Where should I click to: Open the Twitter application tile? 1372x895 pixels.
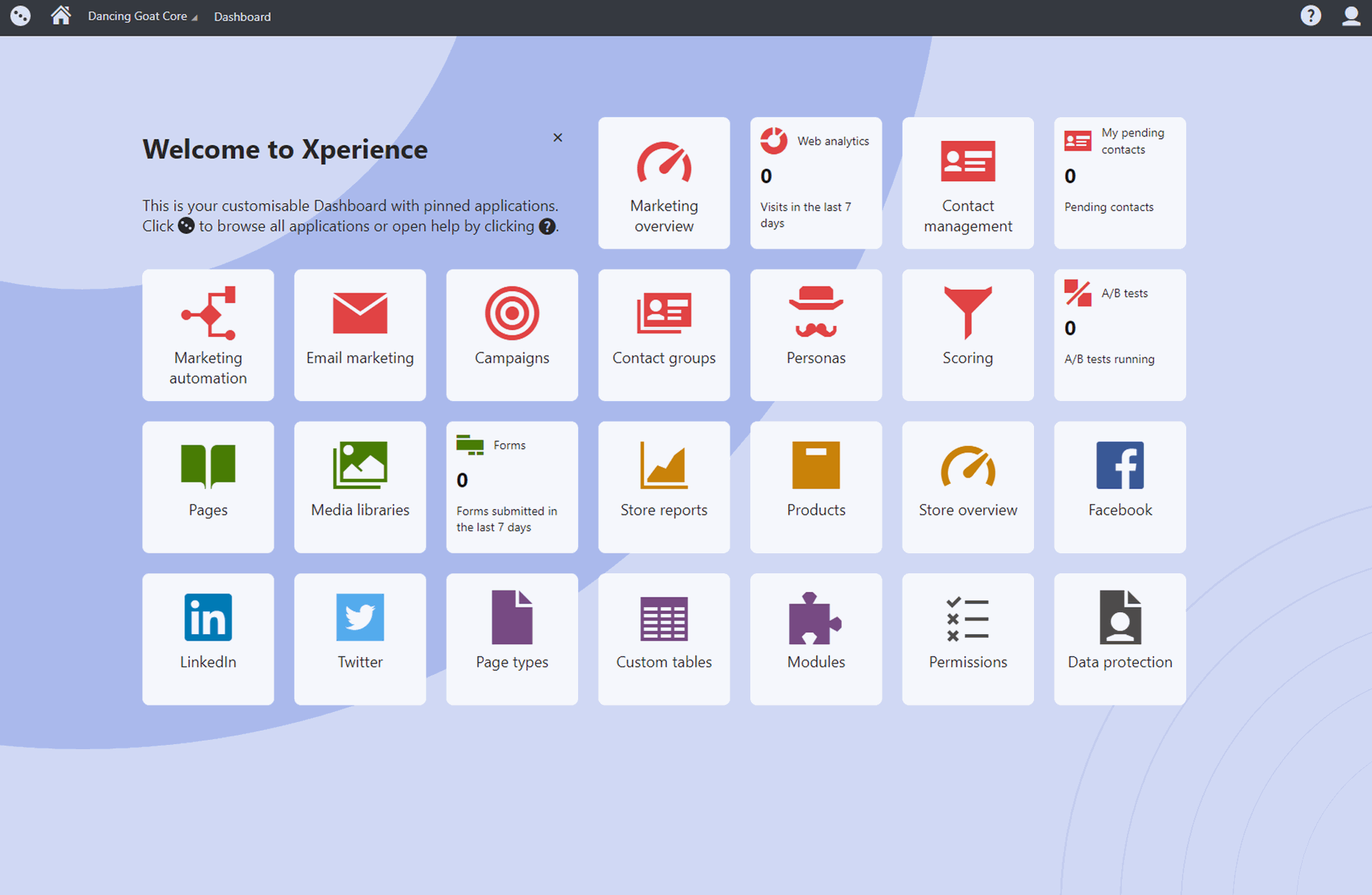(x=360, y=638)
